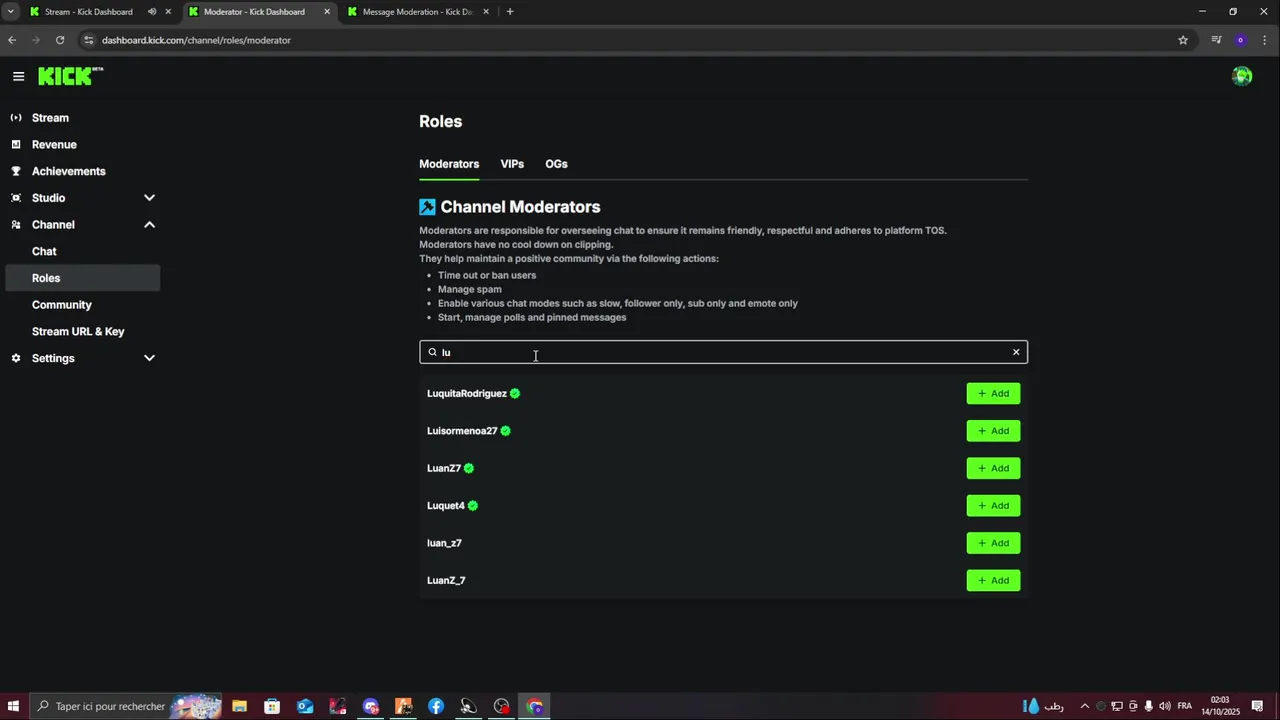This screenshot has width=1280, height=720.
Task: Expand the Settings section chevron
Action: tap(149, 358)
